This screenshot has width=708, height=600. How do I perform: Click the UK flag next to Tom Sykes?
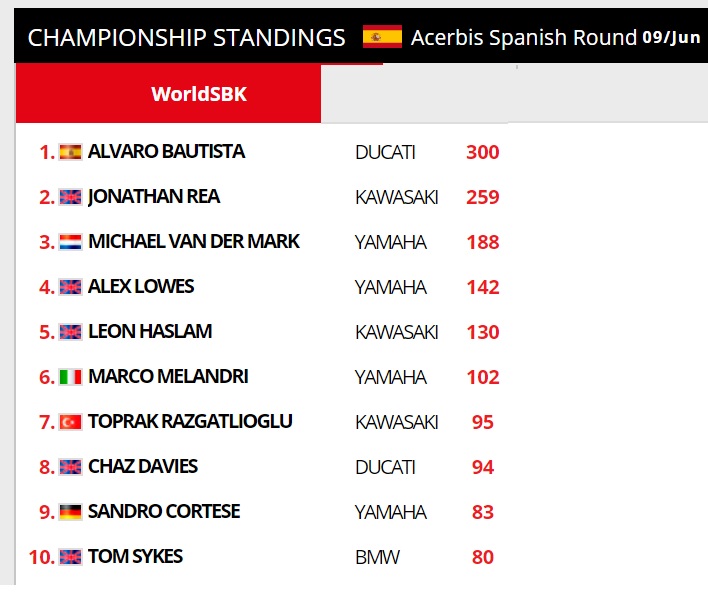(x=70, y=557)
